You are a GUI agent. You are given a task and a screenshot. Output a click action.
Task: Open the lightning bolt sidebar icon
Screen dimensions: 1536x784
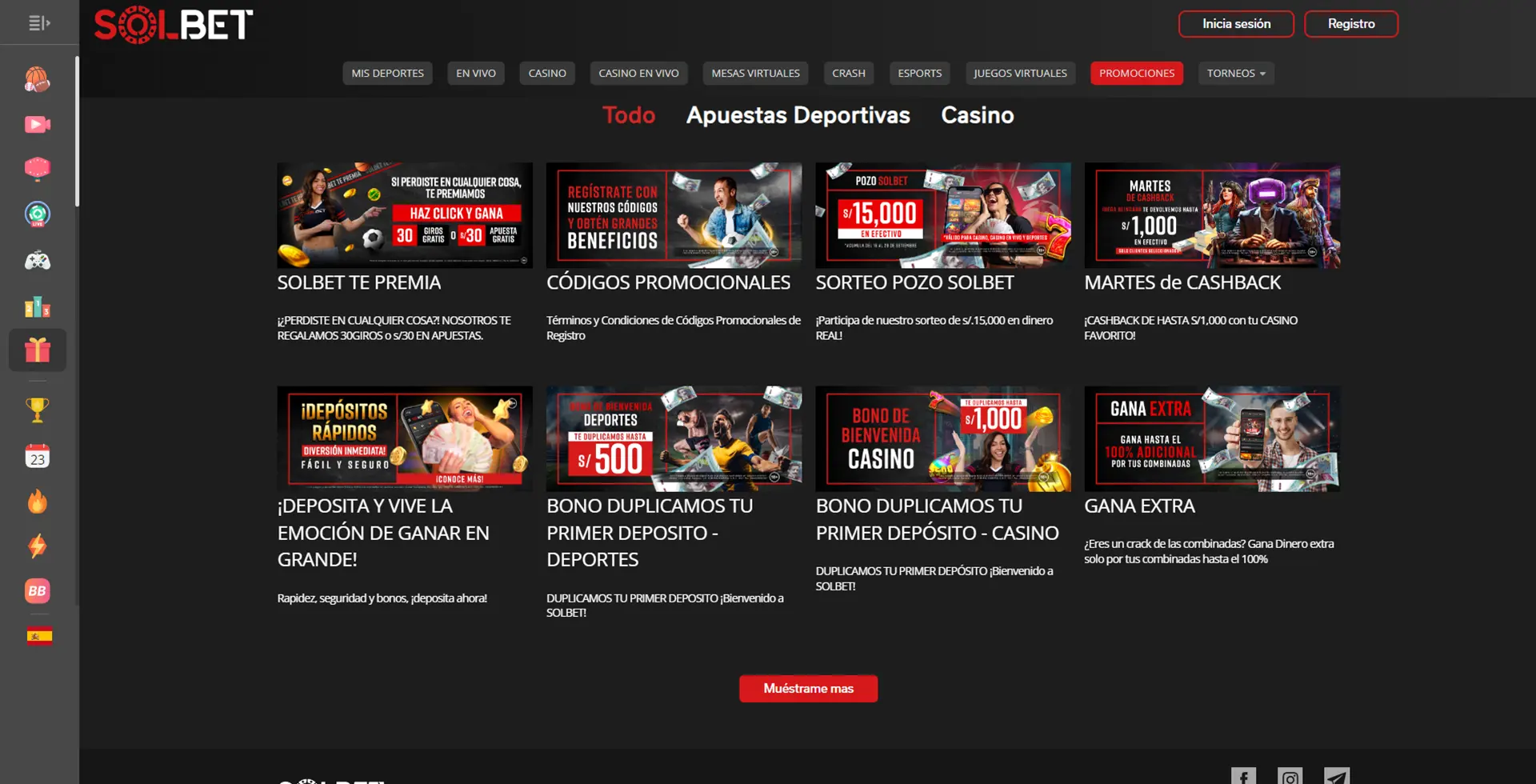(x=38, y=546)
